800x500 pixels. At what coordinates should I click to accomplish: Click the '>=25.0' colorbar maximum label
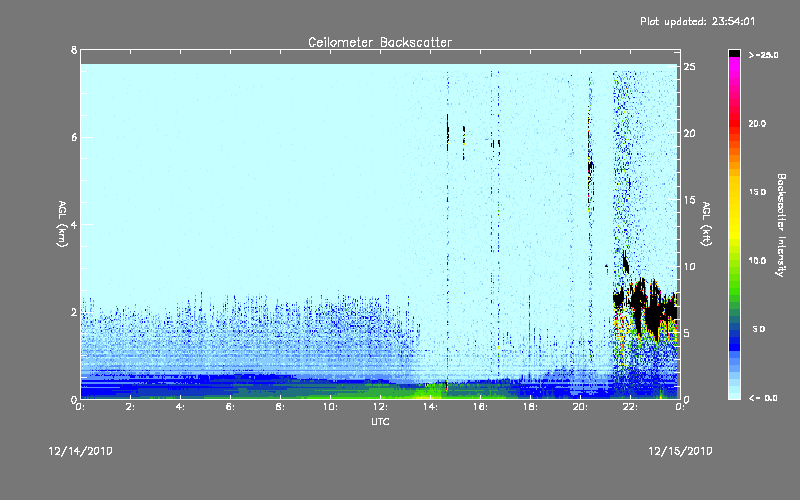763,55
